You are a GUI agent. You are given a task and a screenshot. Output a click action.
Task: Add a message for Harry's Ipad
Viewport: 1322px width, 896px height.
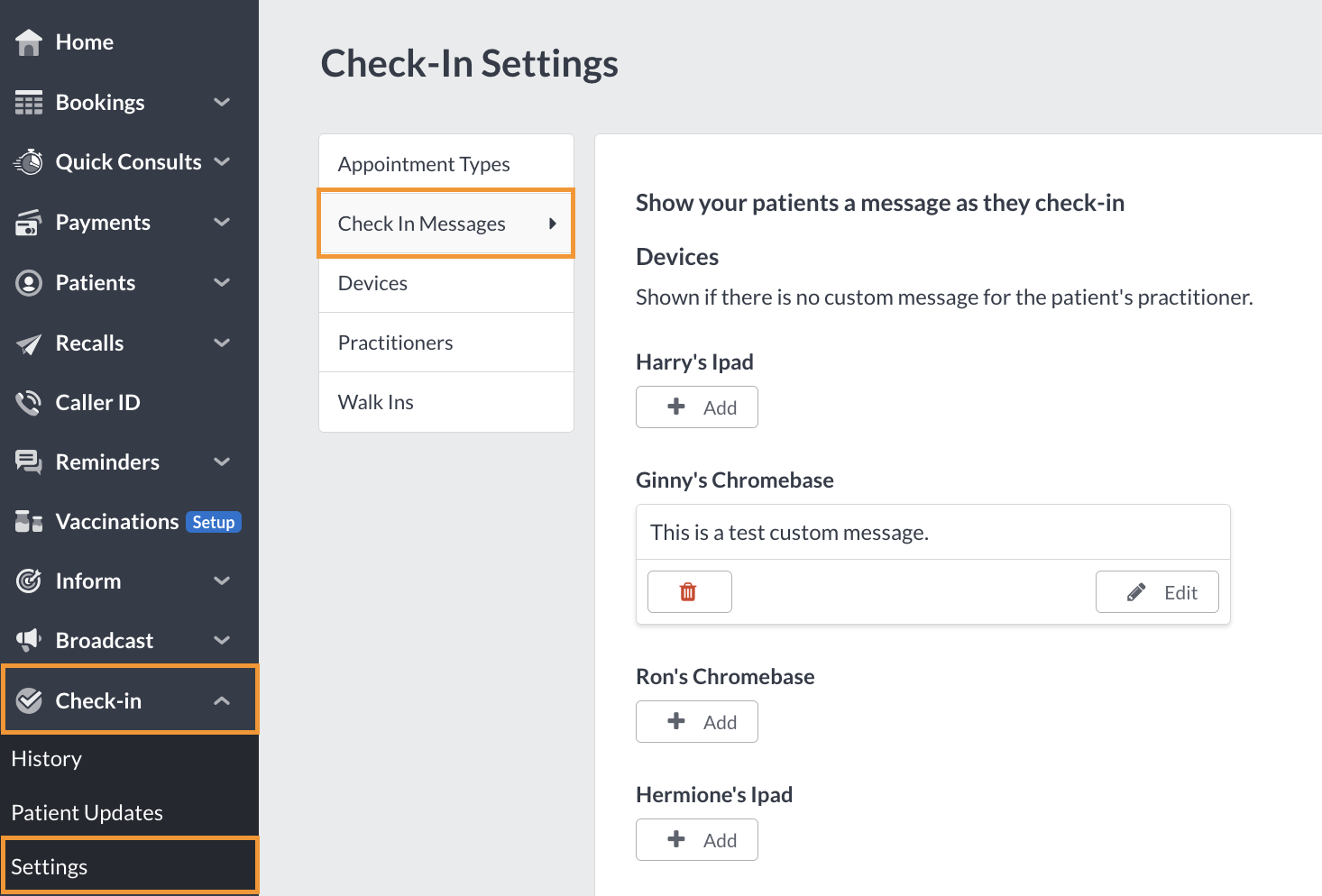[x=696, y=407]
